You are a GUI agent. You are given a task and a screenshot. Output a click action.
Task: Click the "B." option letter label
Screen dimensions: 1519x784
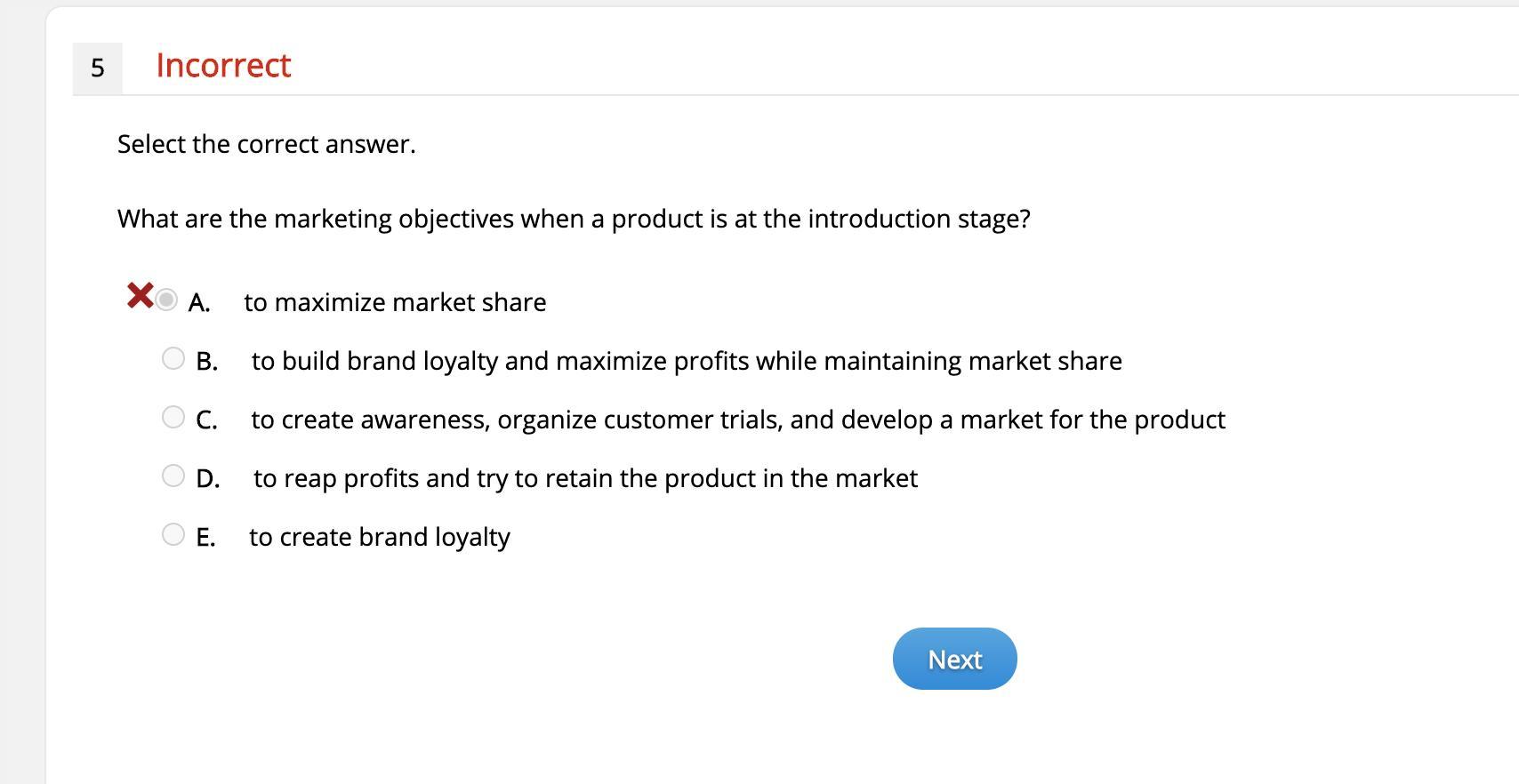pos(207,362)
